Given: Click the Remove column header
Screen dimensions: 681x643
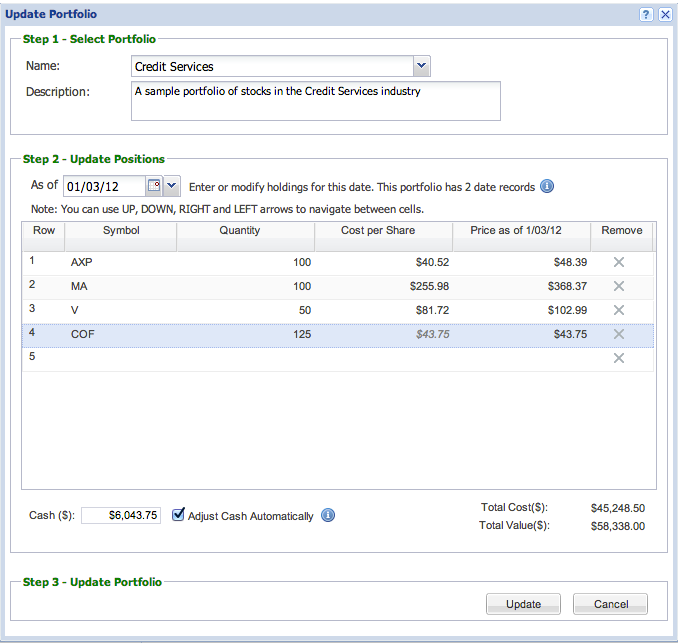Looking at the screenshot, I should [x=622, y=237].
